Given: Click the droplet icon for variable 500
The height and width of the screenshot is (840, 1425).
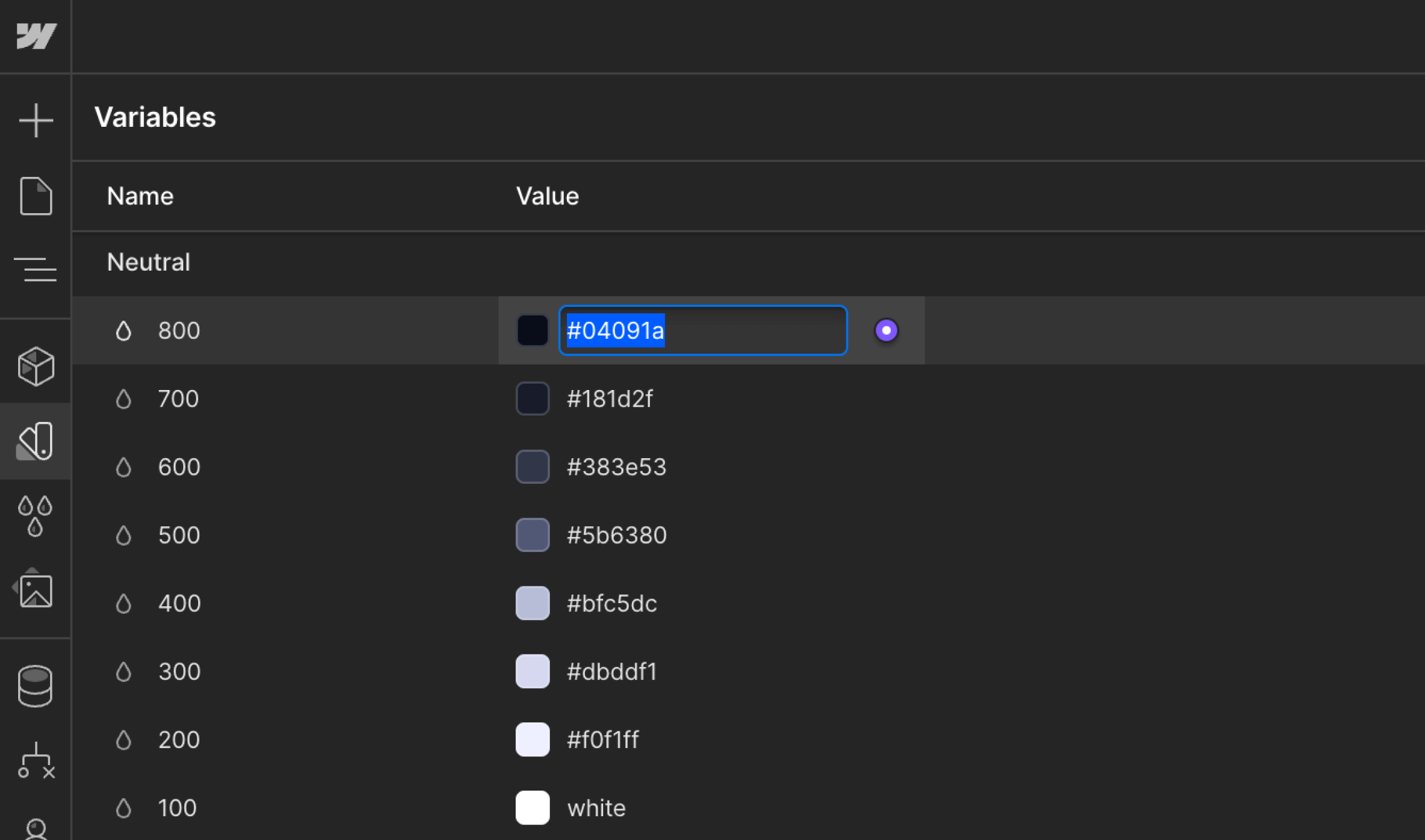Looking at the screenshot, I should (124, 534).
